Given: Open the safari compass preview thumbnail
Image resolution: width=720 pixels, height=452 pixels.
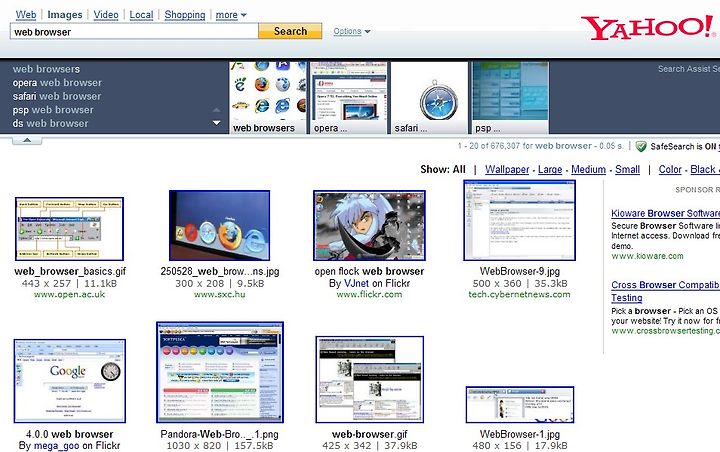Looking at the screenshot, I should tap(429, 98).
